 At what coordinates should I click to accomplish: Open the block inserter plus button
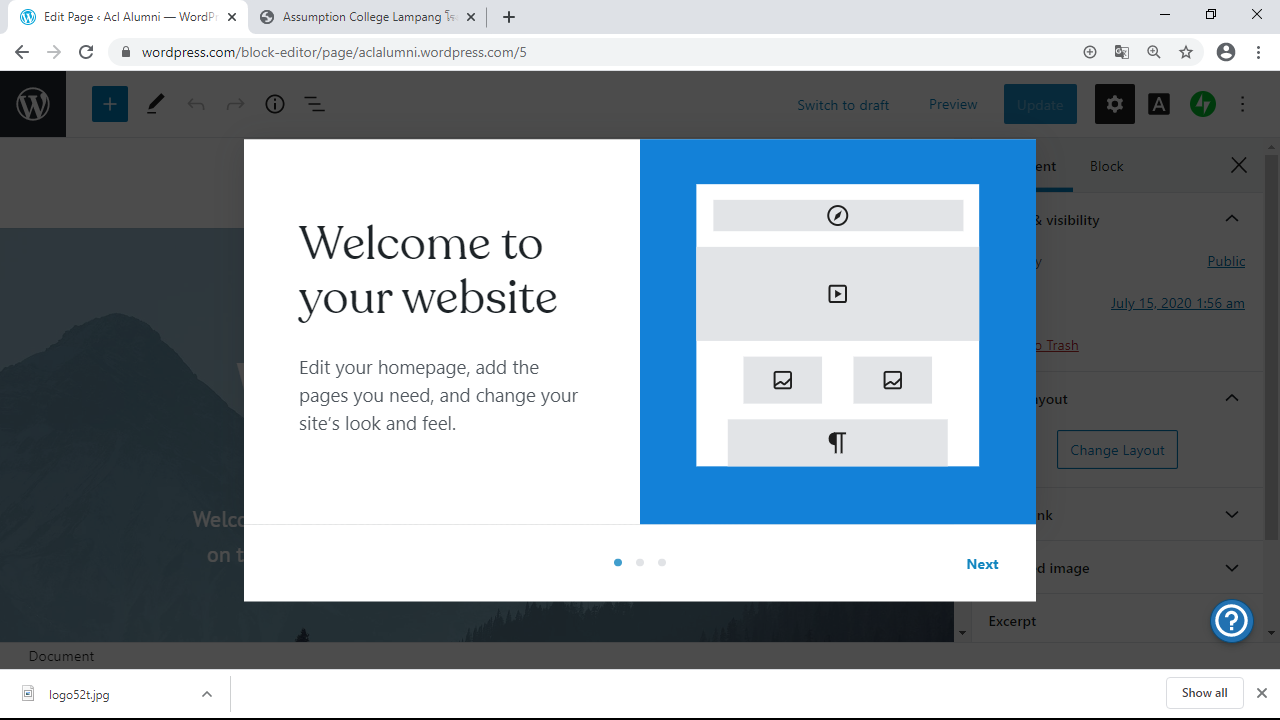110,104
